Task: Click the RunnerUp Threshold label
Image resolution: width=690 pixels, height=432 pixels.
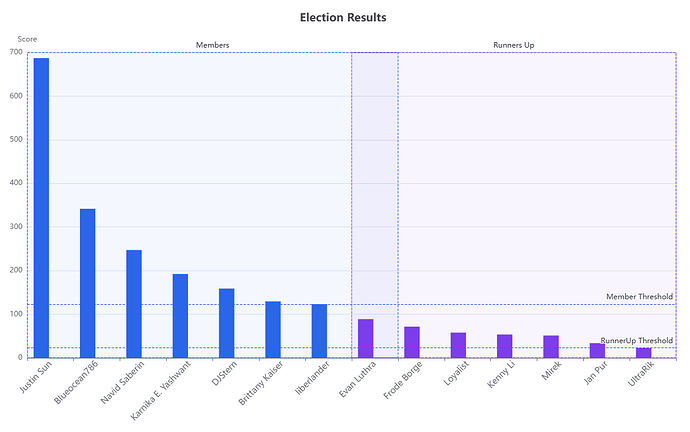Action: [636, 341]
